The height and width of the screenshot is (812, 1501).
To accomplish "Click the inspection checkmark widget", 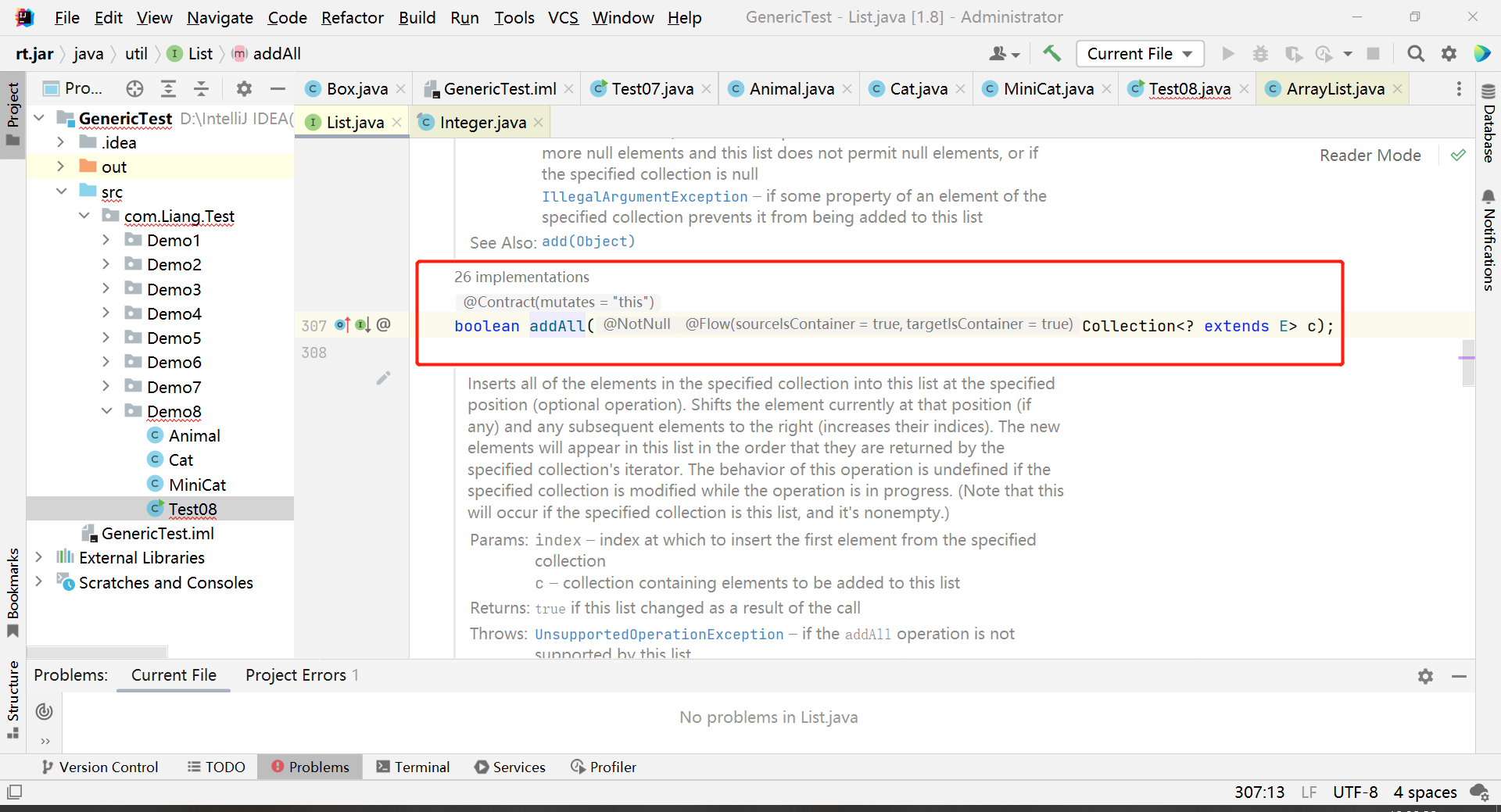I will 1458,155.
